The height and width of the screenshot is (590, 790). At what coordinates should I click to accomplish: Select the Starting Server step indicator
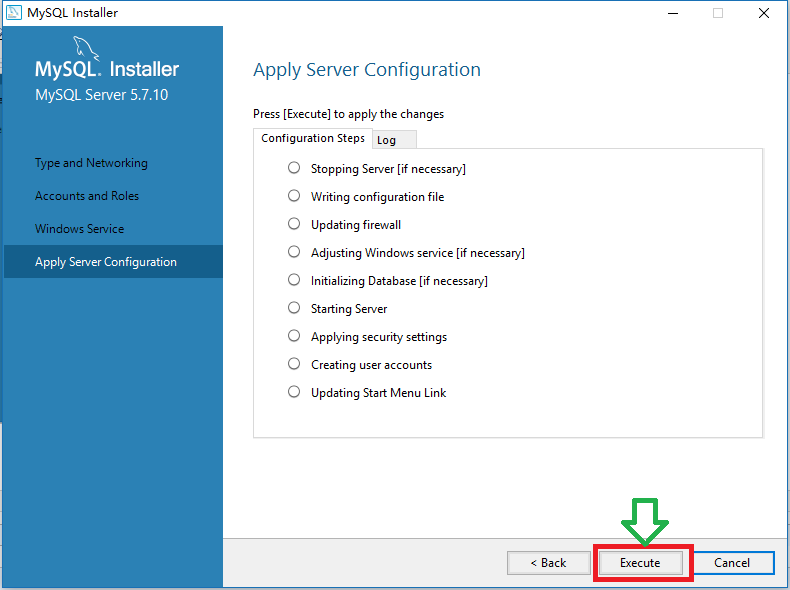294,307
